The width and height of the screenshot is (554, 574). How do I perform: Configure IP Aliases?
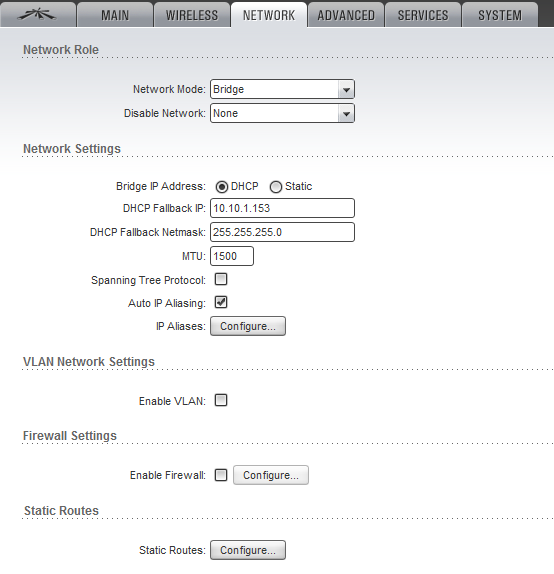pyautogui.click(x=248, y=326)
